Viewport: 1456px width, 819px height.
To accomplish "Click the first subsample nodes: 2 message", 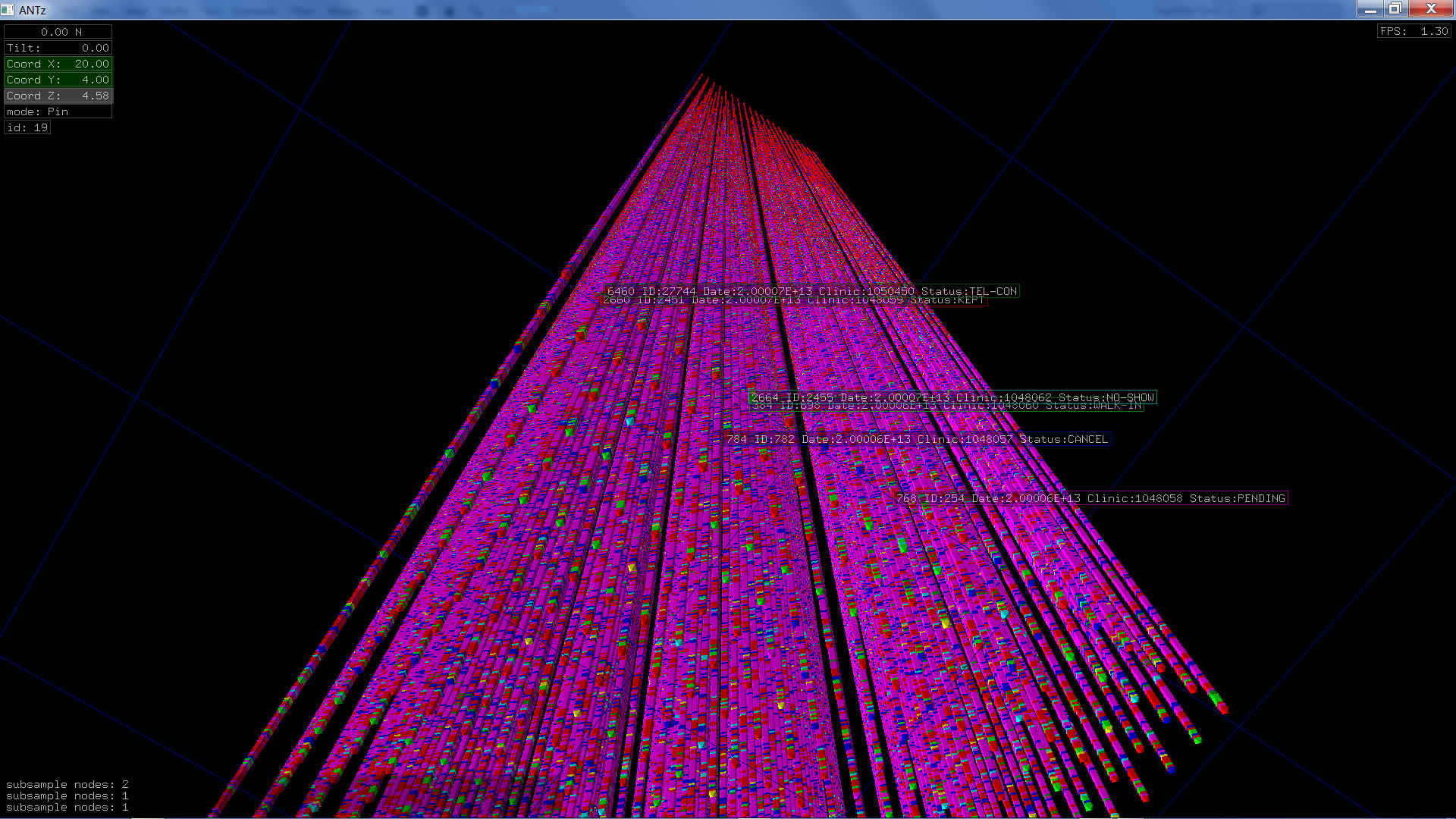I will coord(67,784).
